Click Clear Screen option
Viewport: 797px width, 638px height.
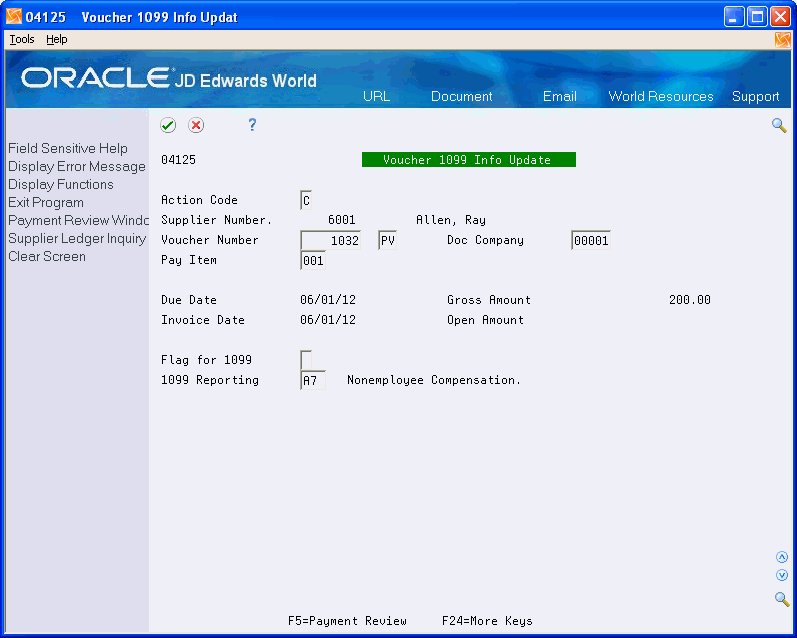(x=47, y=256)
